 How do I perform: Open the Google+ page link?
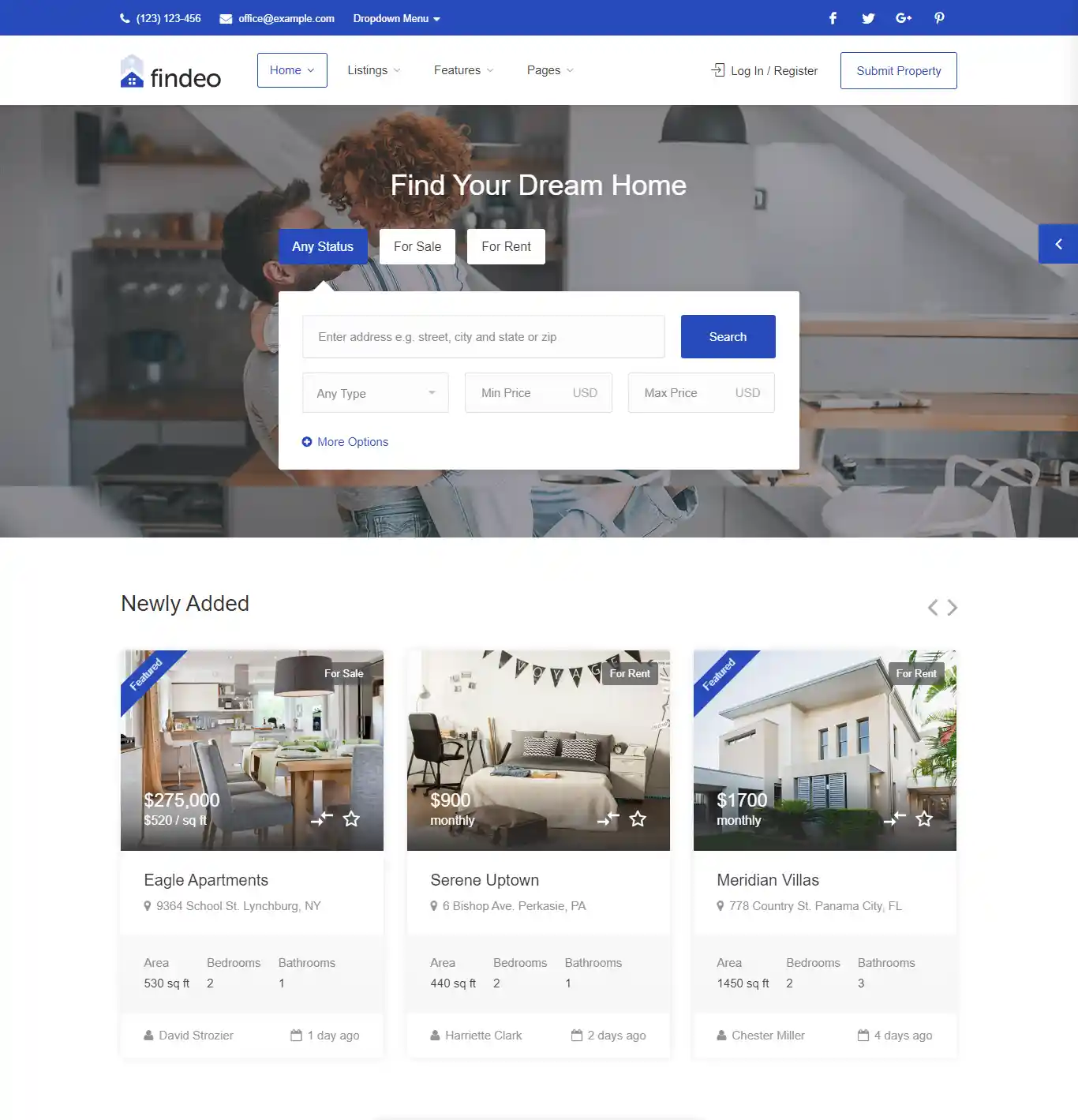click(x=904, y=17)
